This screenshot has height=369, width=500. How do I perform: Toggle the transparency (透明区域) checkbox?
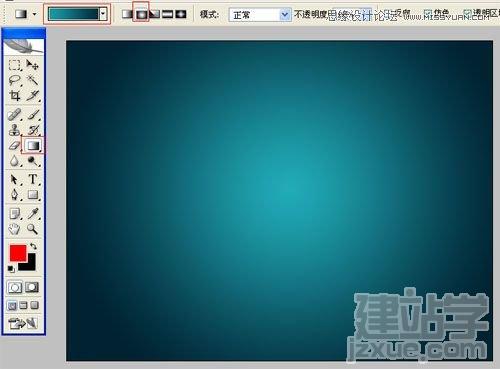pos(467,13)
